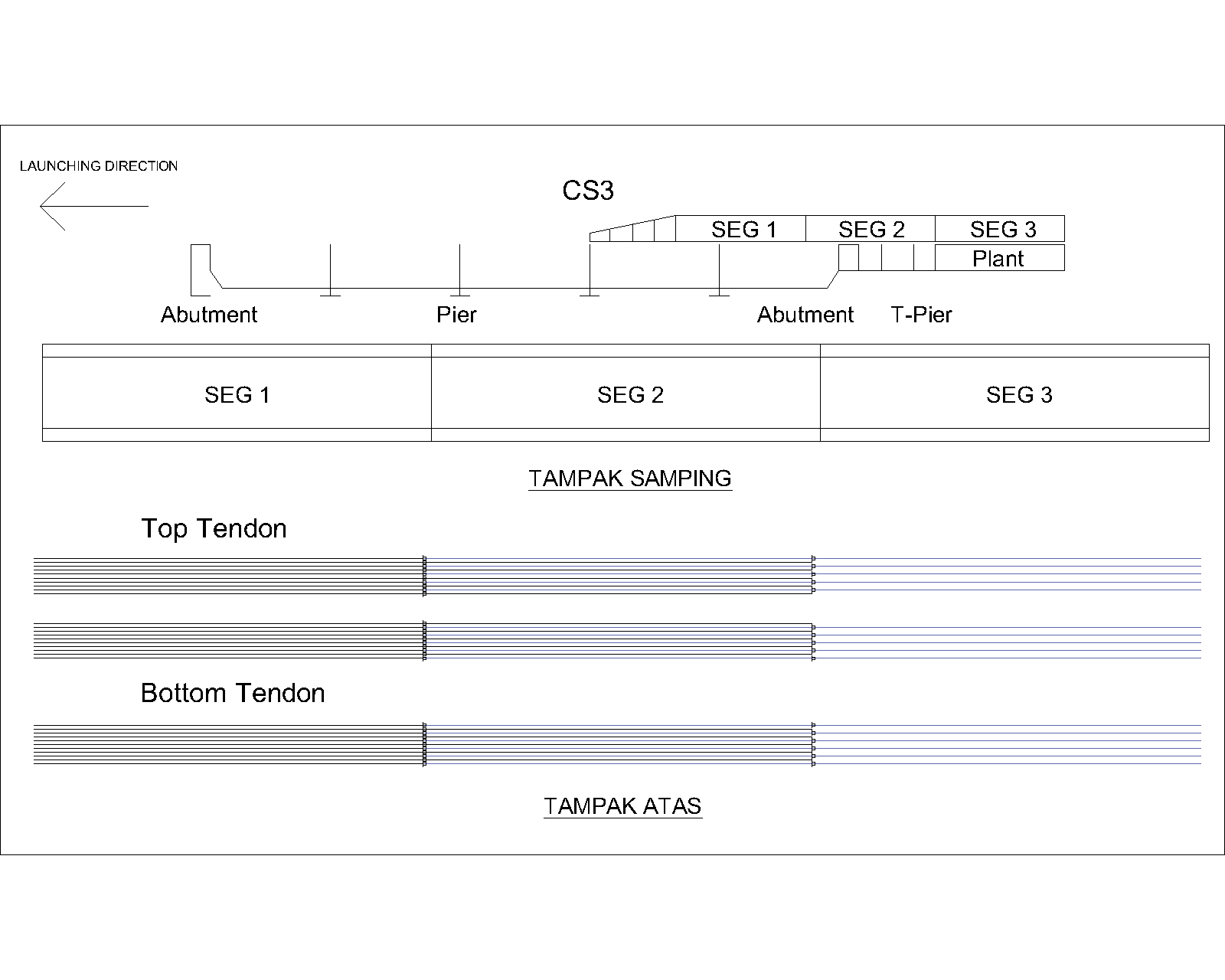Select the small SEG 3 box above Plant
1225x980 pixels.
coord(1001,229)
